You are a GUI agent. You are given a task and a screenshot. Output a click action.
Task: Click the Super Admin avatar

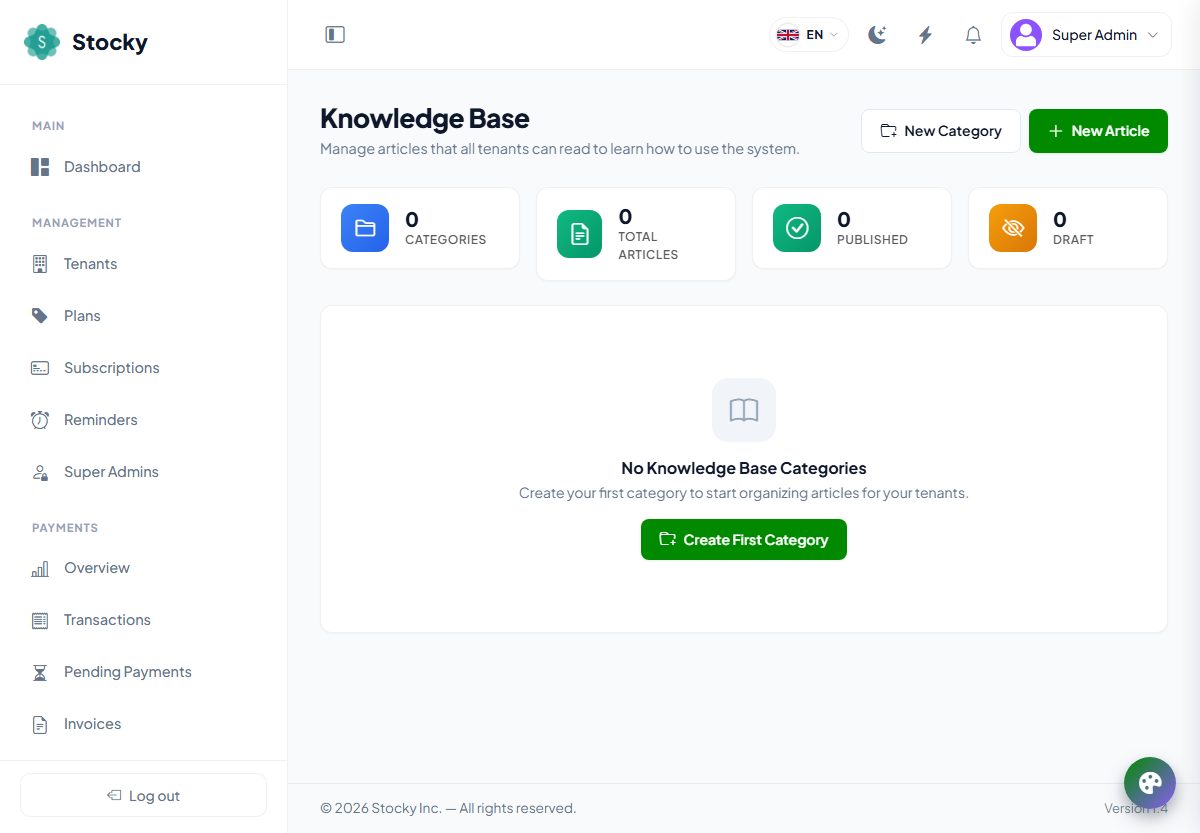[1026, 35]
